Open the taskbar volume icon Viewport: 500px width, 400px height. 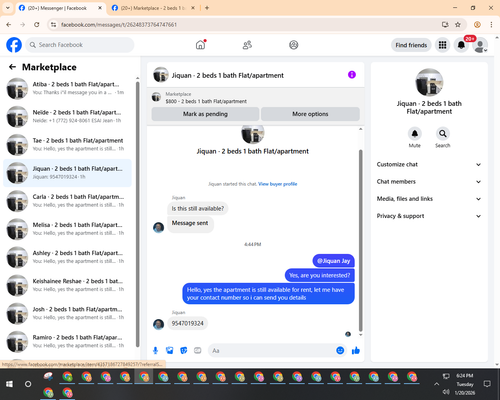click(x=446, y=392)
